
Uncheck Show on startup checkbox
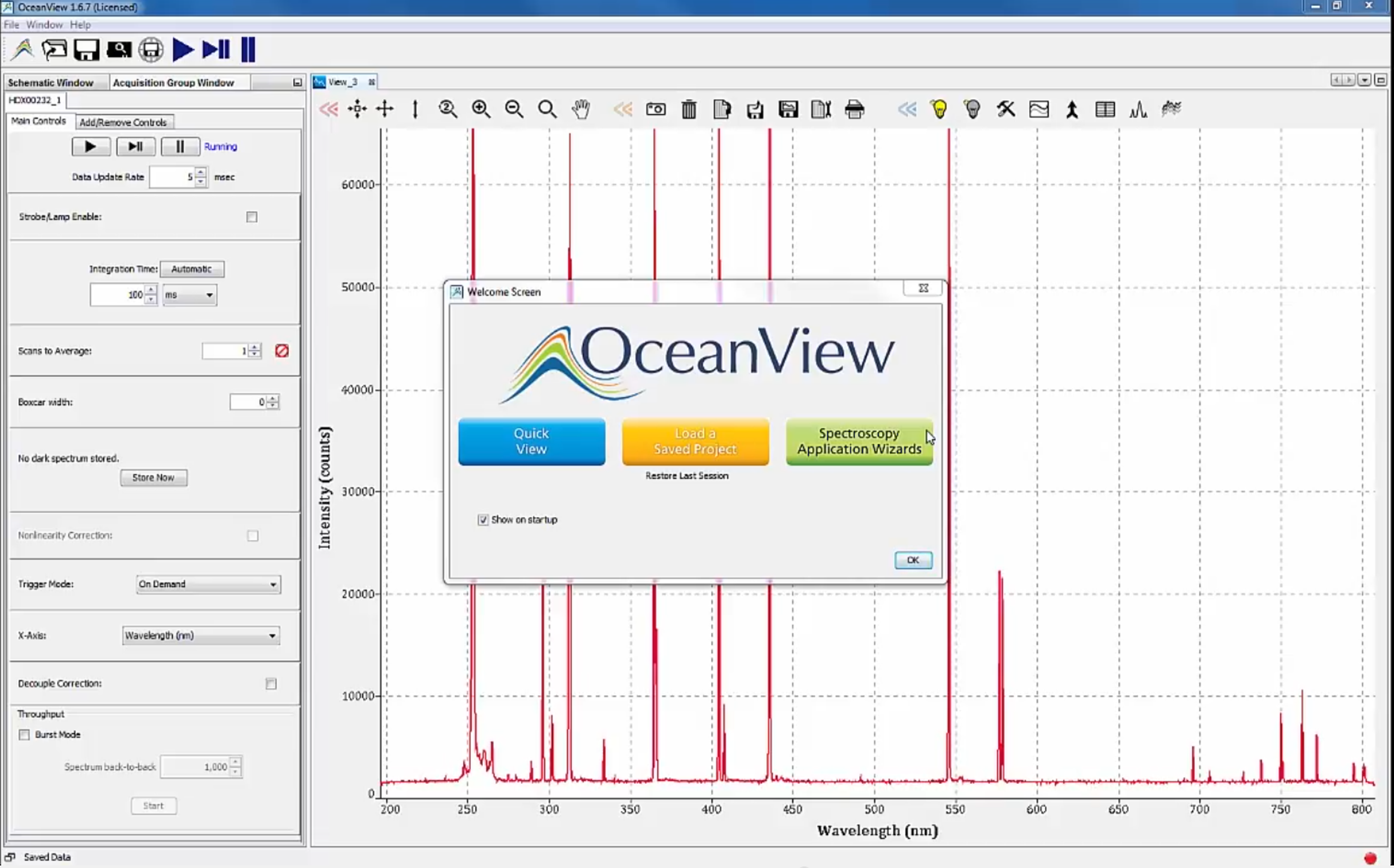483,520
